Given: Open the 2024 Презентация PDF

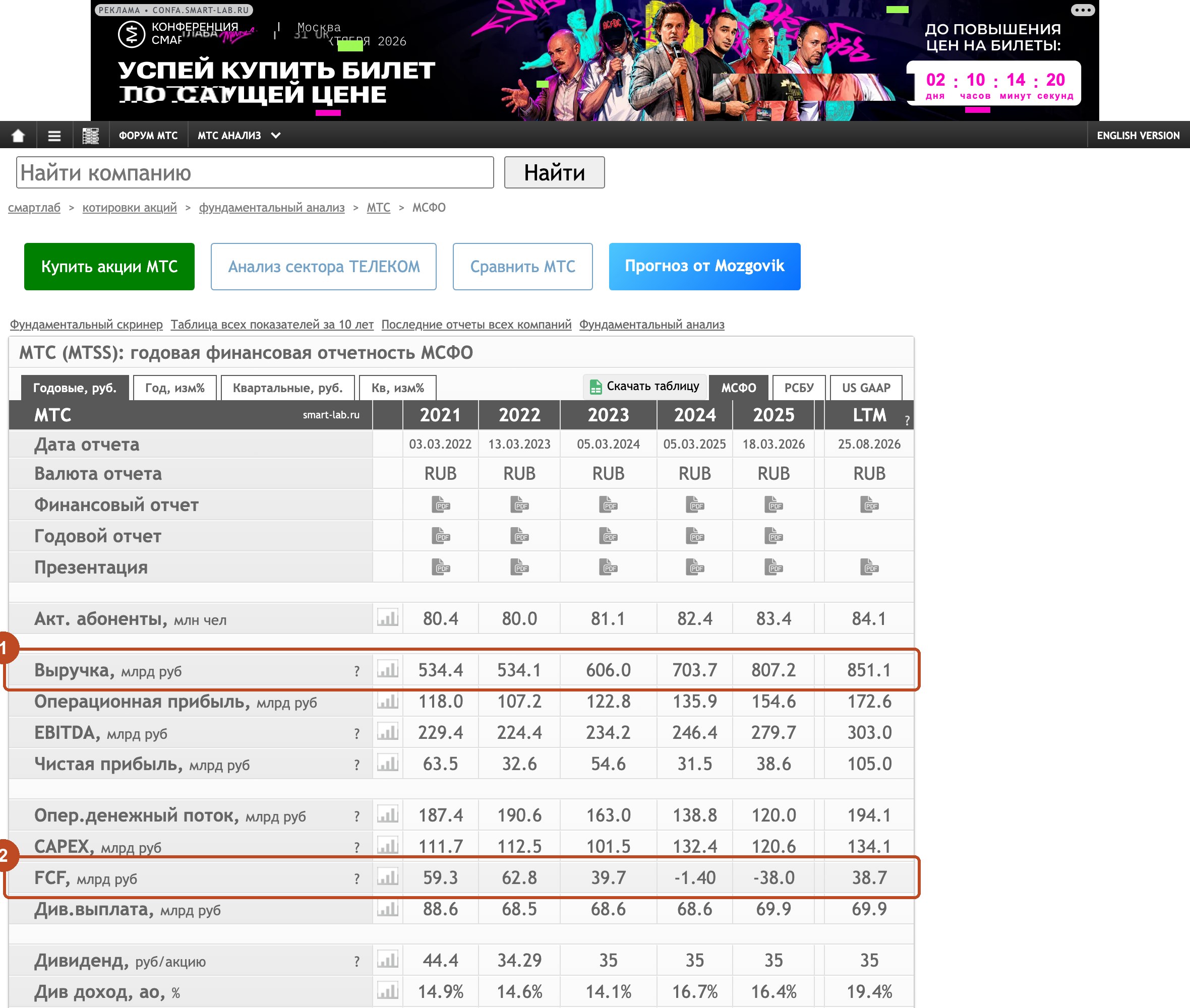Looking at the screenshot, I should point(694,568).
